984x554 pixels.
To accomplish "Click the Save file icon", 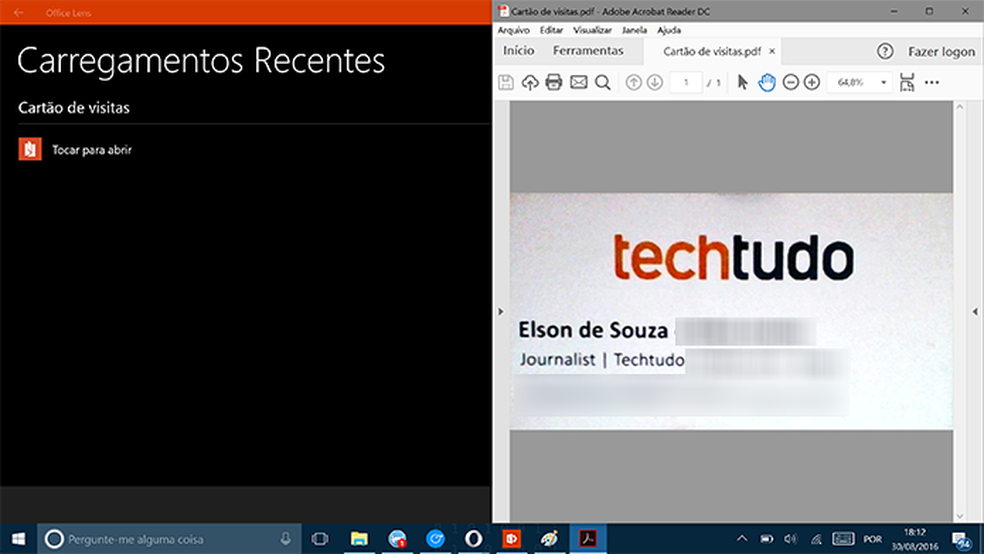I will pyautogui.click(x=506, y=82).
